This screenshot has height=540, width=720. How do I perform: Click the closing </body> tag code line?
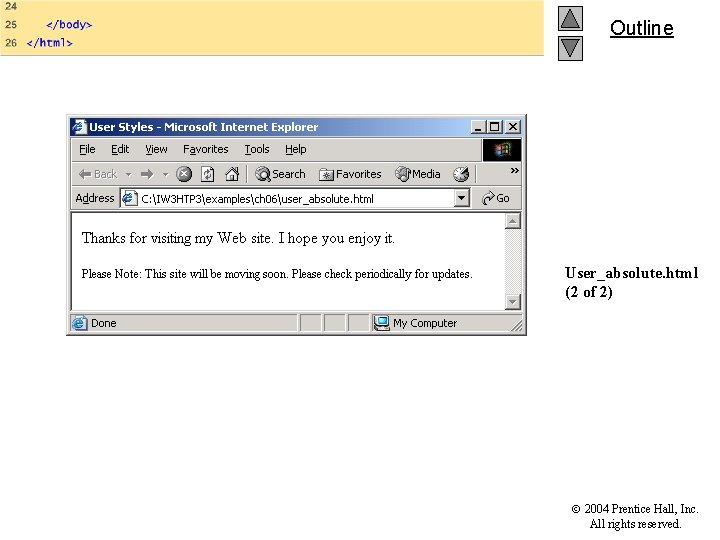(69, 24)
